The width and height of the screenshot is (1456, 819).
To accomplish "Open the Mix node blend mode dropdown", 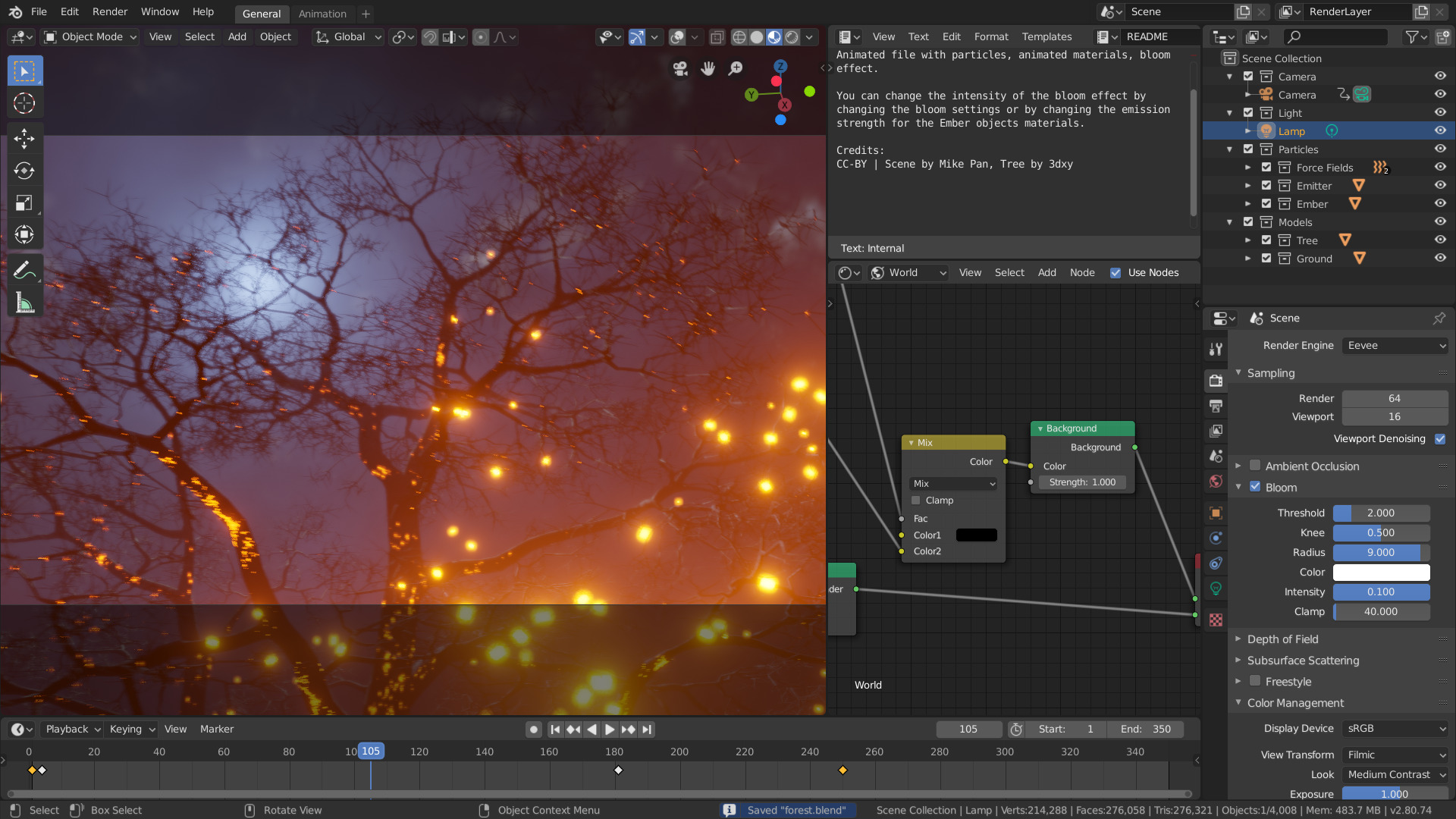I will pos(952,483).
